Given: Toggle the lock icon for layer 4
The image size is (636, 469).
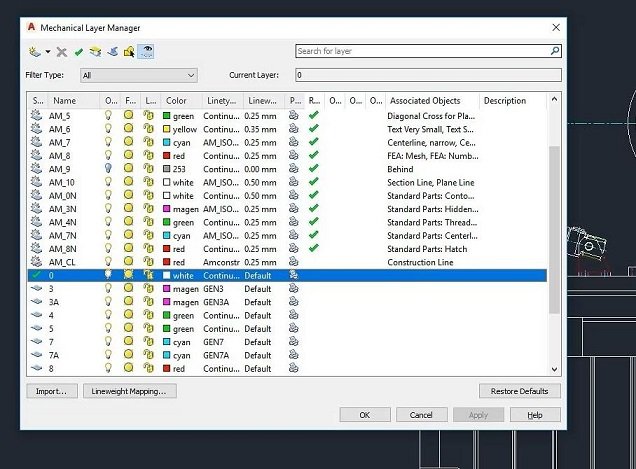Looking at the screenshot, I should tap(149, 315).
